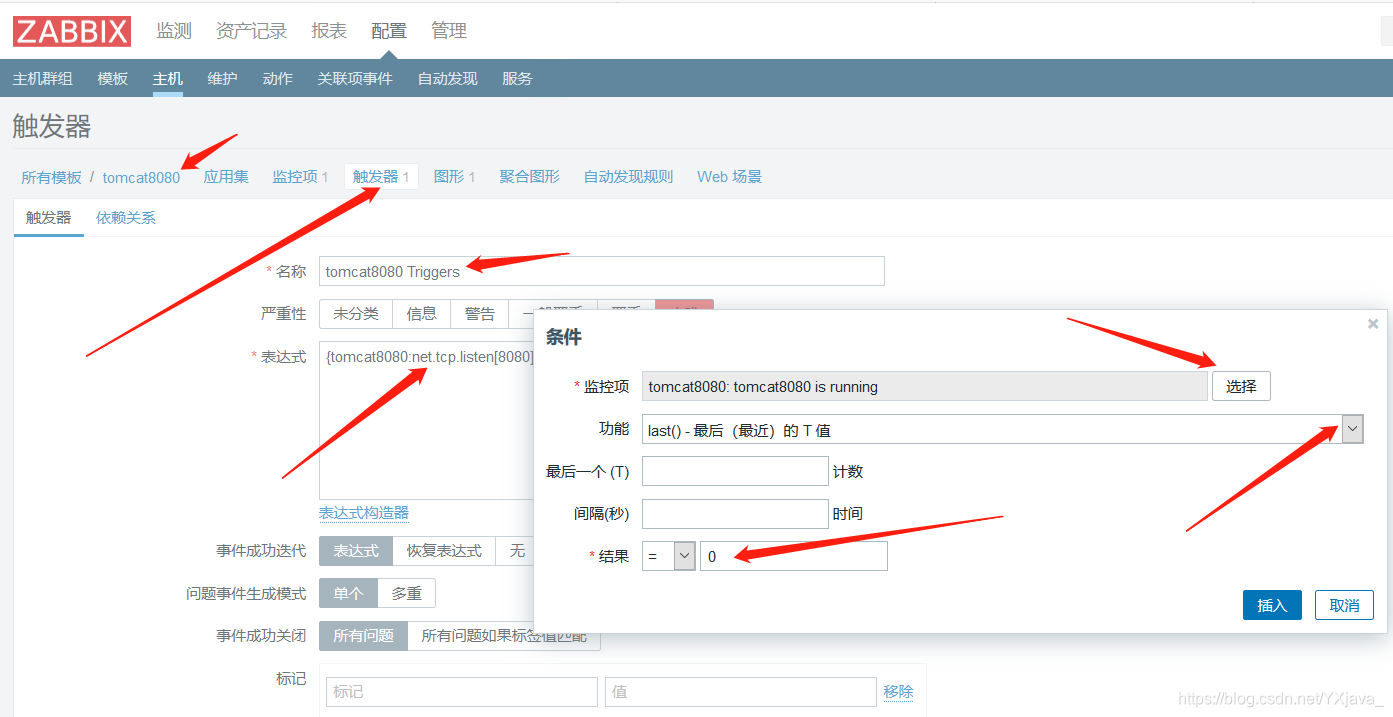
Task: Click the 名称 field with tomcat8080 Triggers
Action: tap(602, 271)
